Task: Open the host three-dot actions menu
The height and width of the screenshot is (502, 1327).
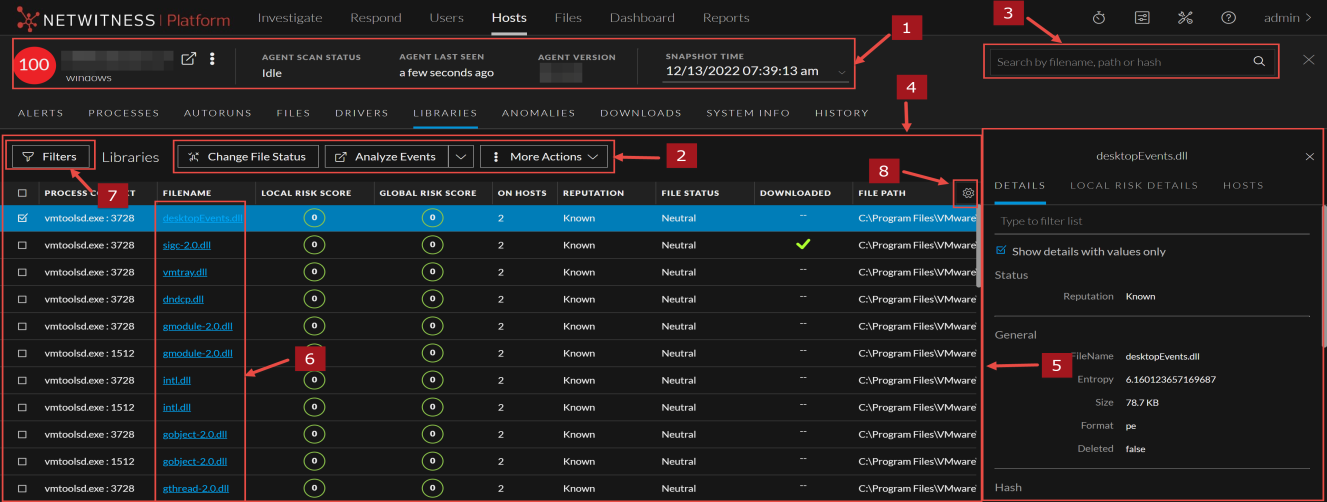Action: [212, 59]
